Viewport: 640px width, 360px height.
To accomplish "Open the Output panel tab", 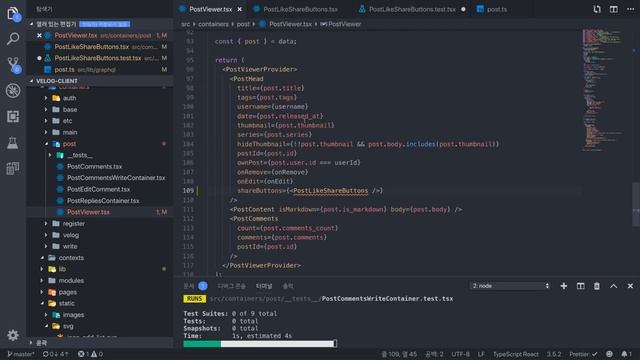I will click(x=288, y=286).
